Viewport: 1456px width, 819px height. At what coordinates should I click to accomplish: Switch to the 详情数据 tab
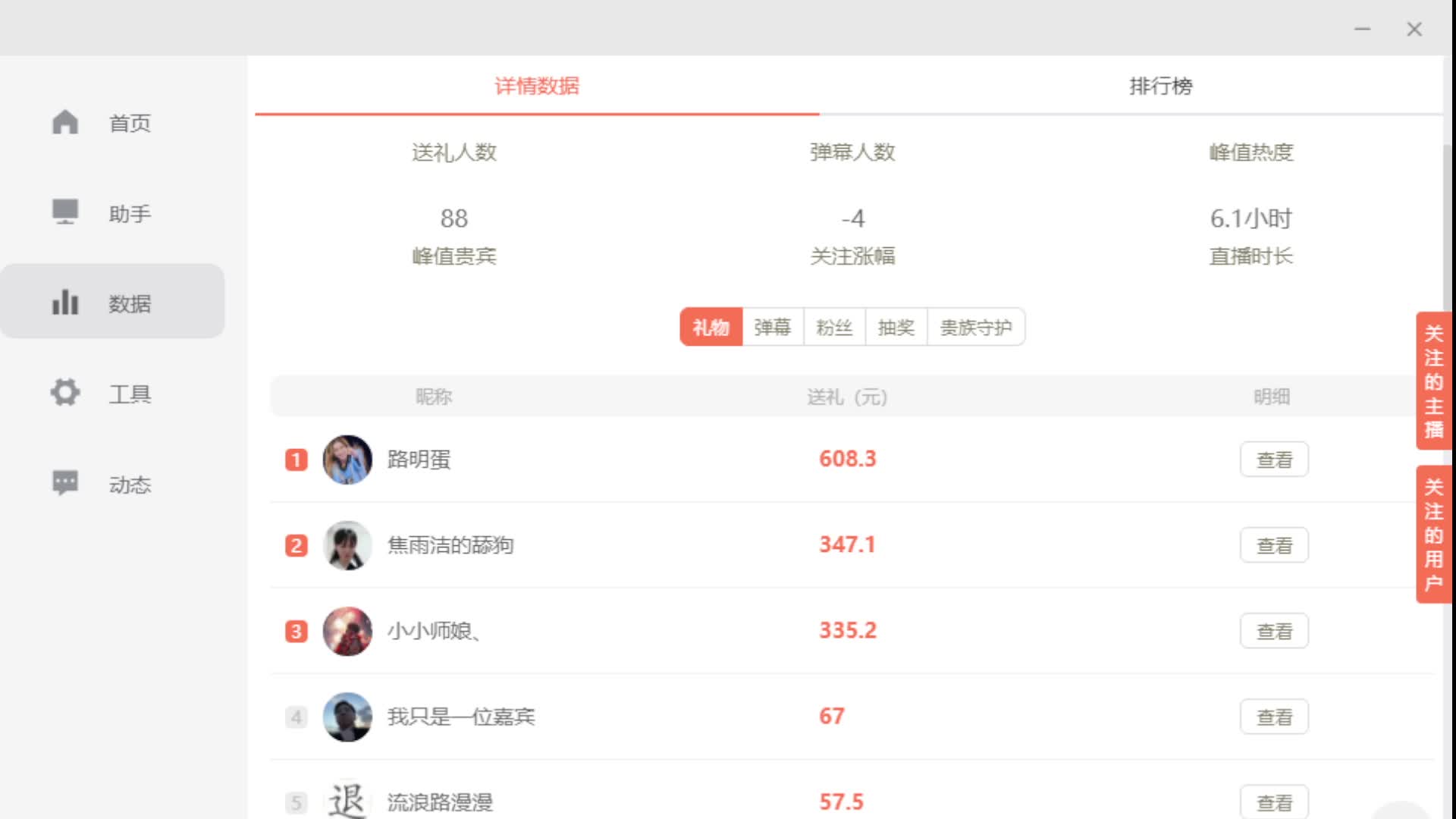click(536, 86)
